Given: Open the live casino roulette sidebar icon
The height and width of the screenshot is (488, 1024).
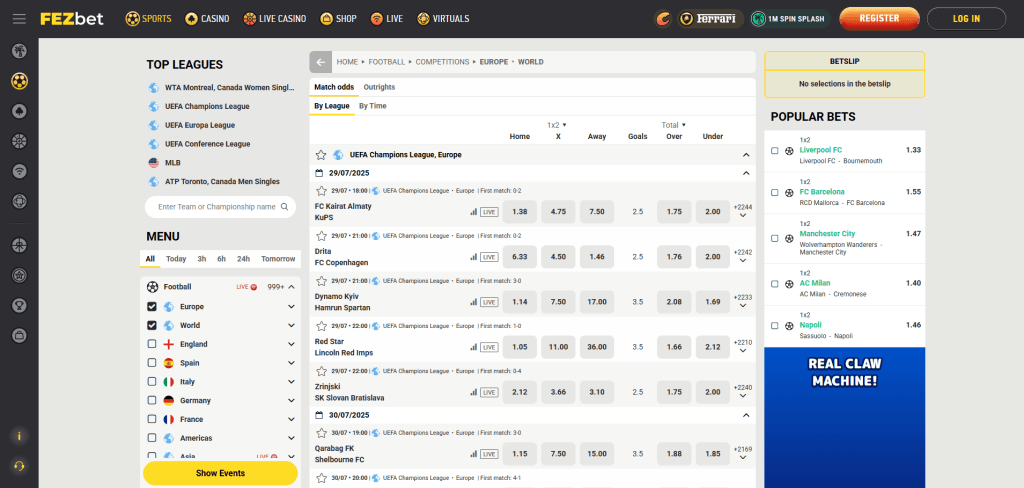Looking at the screenshot, I should click(19, 141).
